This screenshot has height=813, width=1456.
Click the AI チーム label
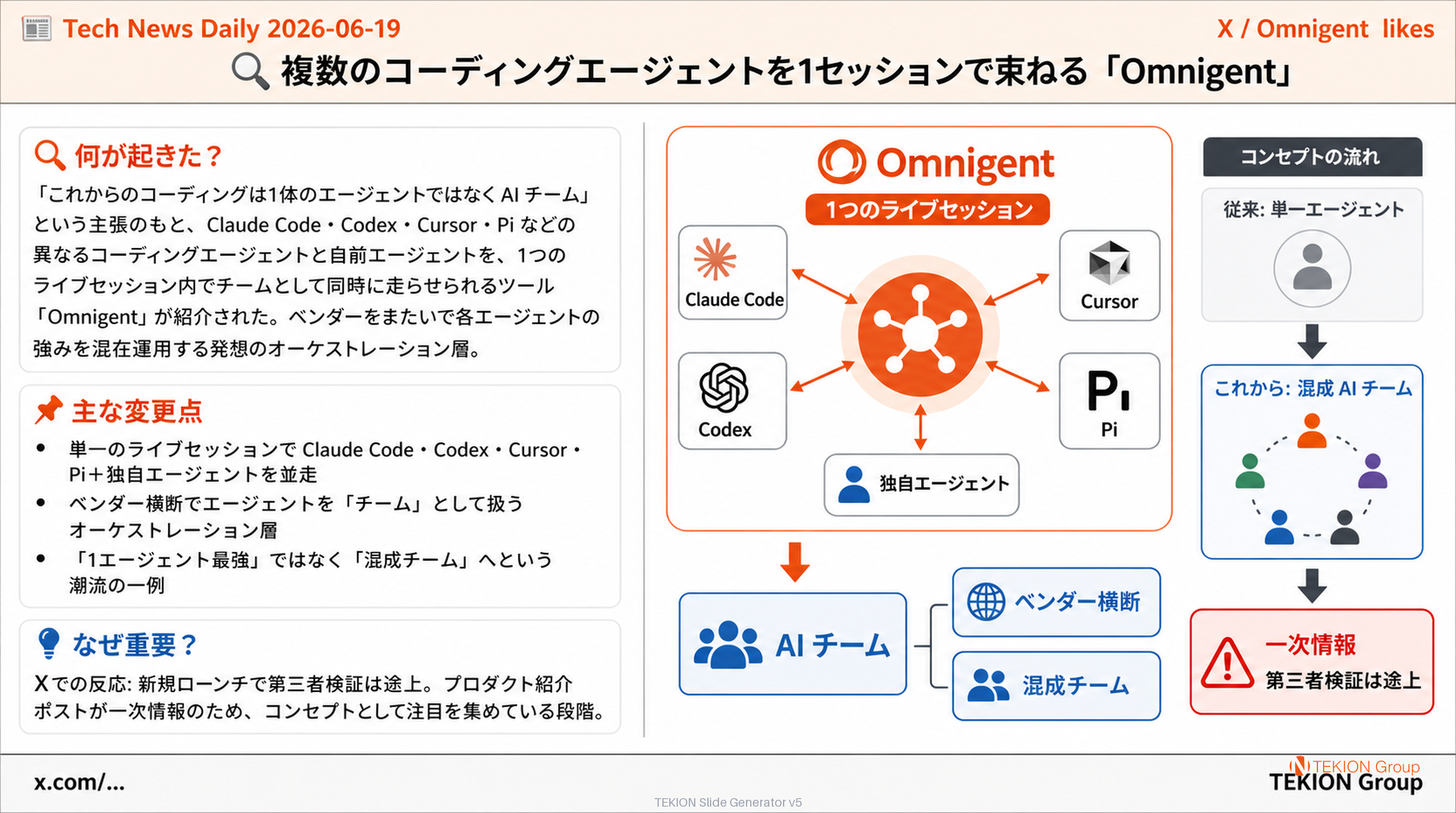[x=833, y=645]
